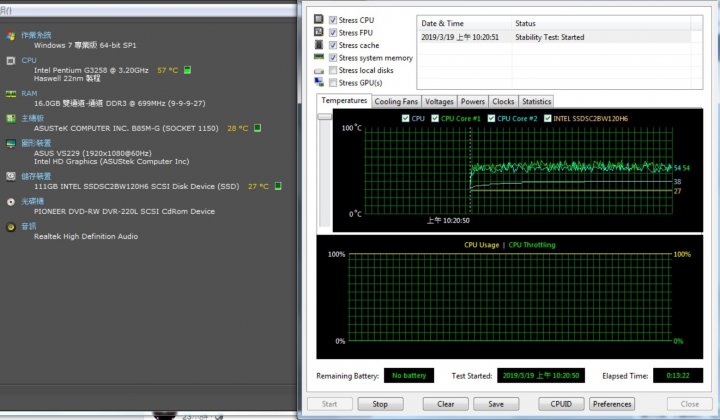720x420 pixels.
Task: Click the RAM module icon in Speccy
Action: pos(11,94)
